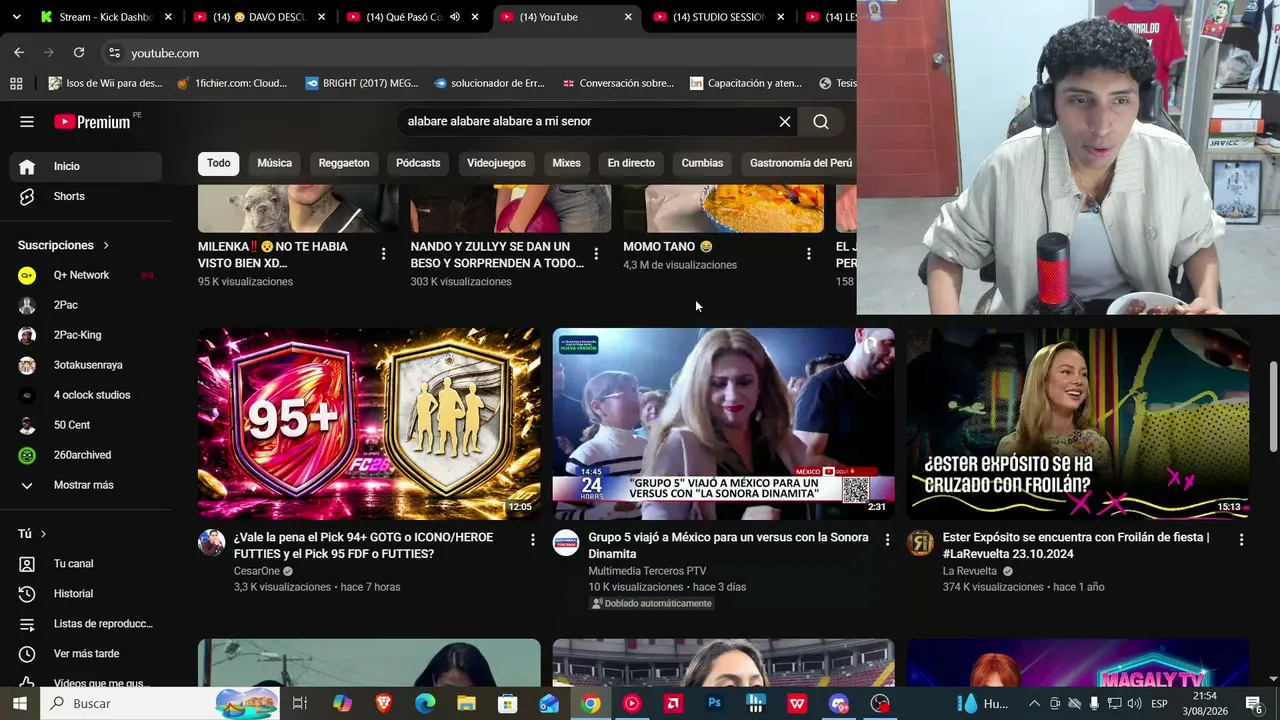The height and width of the screenshot is (720, 1280).
Task: Open more options for Ester Expósito video
Action: coord(1241,540)
